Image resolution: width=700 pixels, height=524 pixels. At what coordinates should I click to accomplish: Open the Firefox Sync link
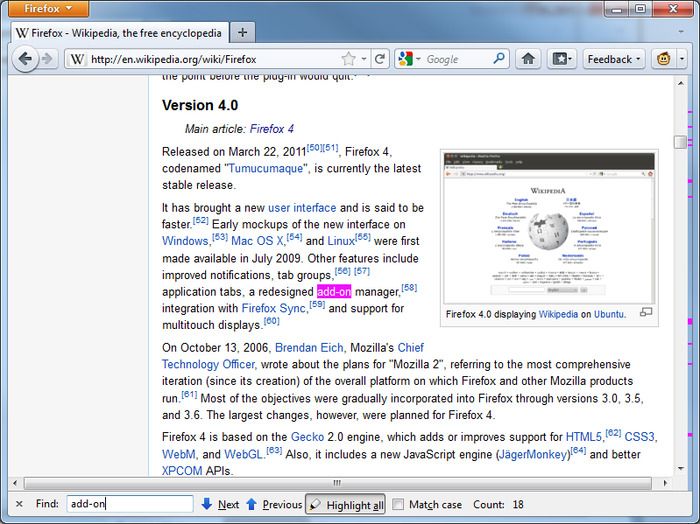274,308
